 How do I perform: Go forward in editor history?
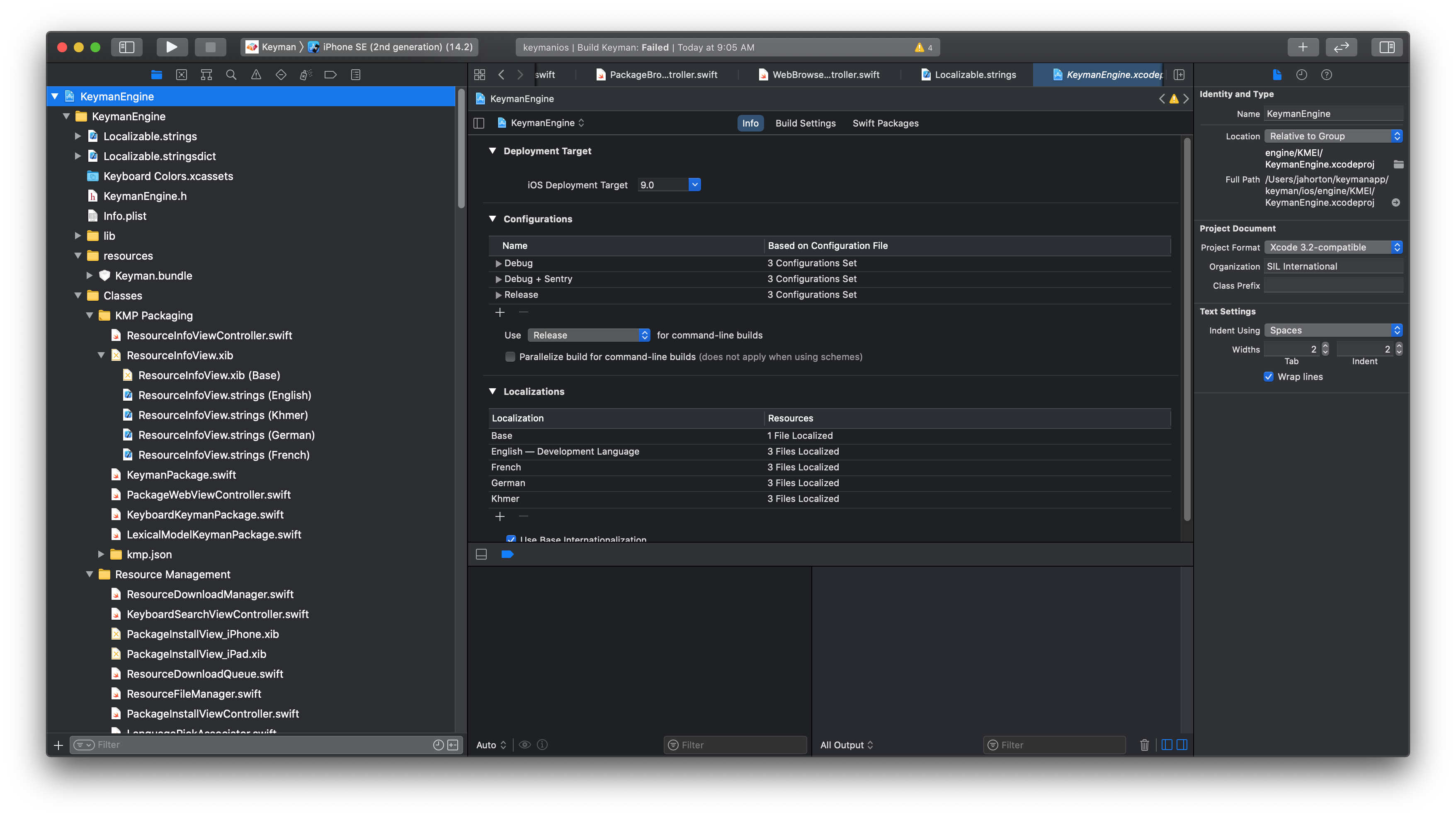pyautogui.click(x=520, y=75)
